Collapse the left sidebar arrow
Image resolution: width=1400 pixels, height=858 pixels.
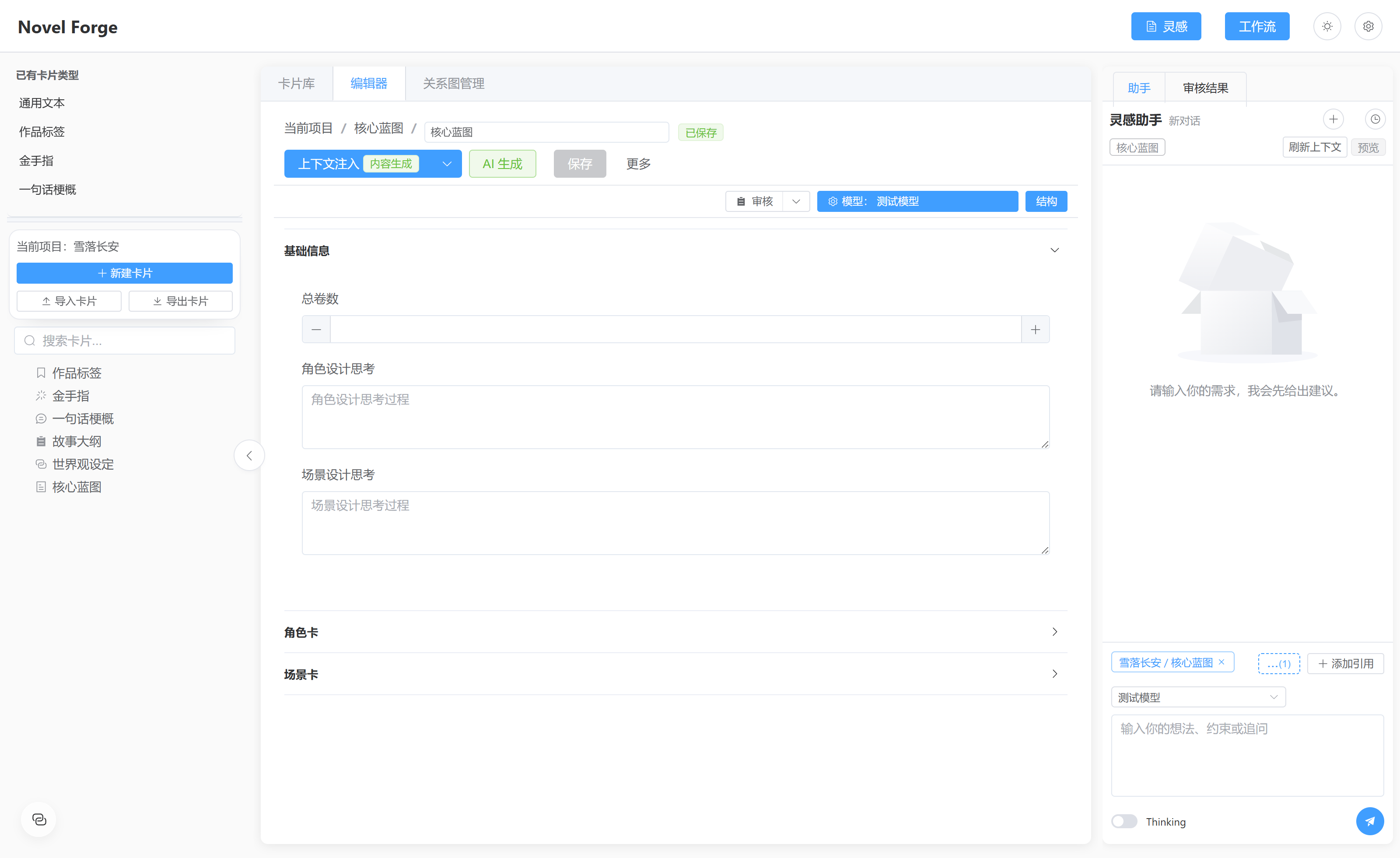pyautogui.click(x=249, y=455)
